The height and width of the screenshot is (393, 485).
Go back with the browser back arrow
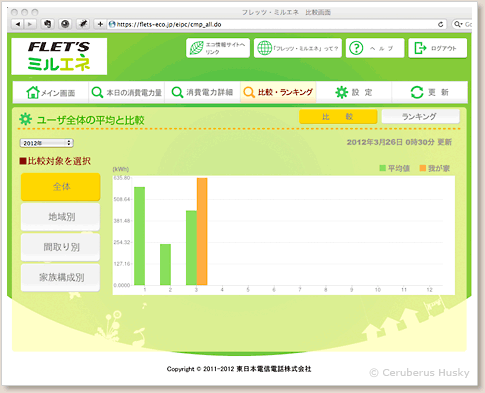point(18,24)
